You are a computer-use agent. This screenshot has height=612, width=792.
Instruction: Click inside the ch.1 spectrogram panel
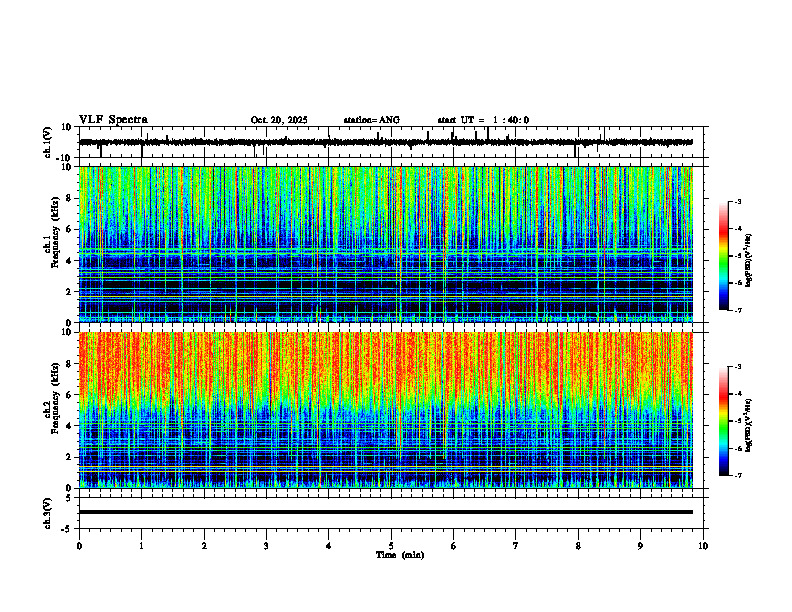tap(385, 244)
